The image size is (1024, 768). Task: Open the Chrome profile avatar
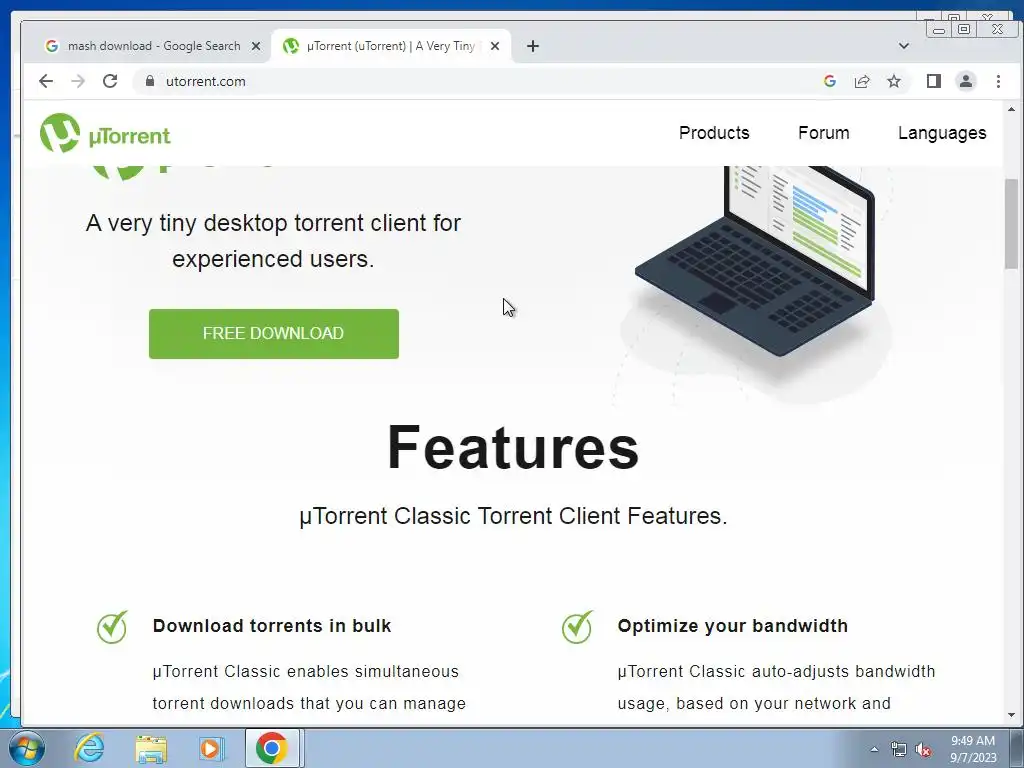(x=965, y=81)
